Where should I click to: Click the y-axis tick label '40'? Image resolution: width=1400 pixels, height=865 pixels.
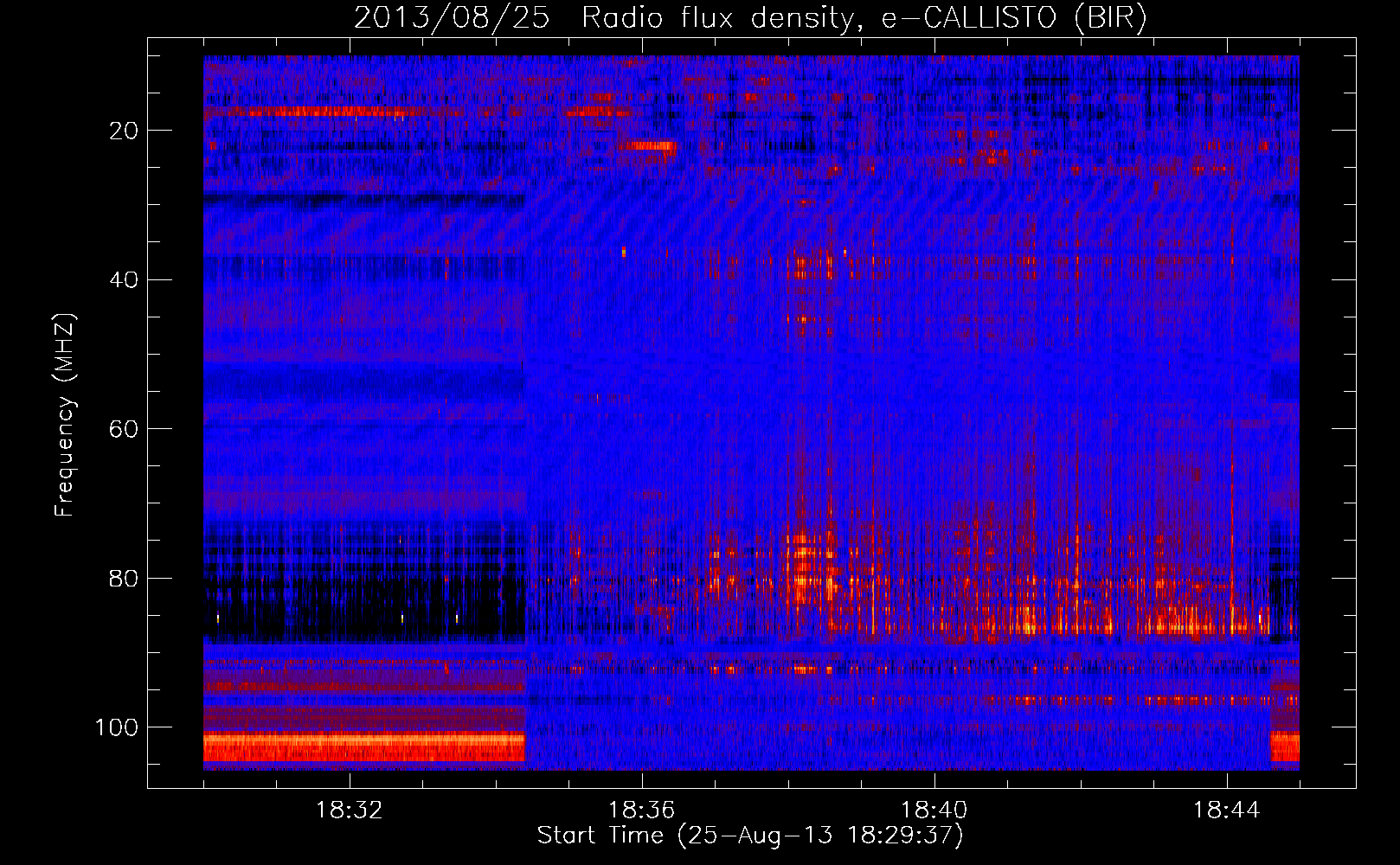pyautogui.click(x=124, y=280)
